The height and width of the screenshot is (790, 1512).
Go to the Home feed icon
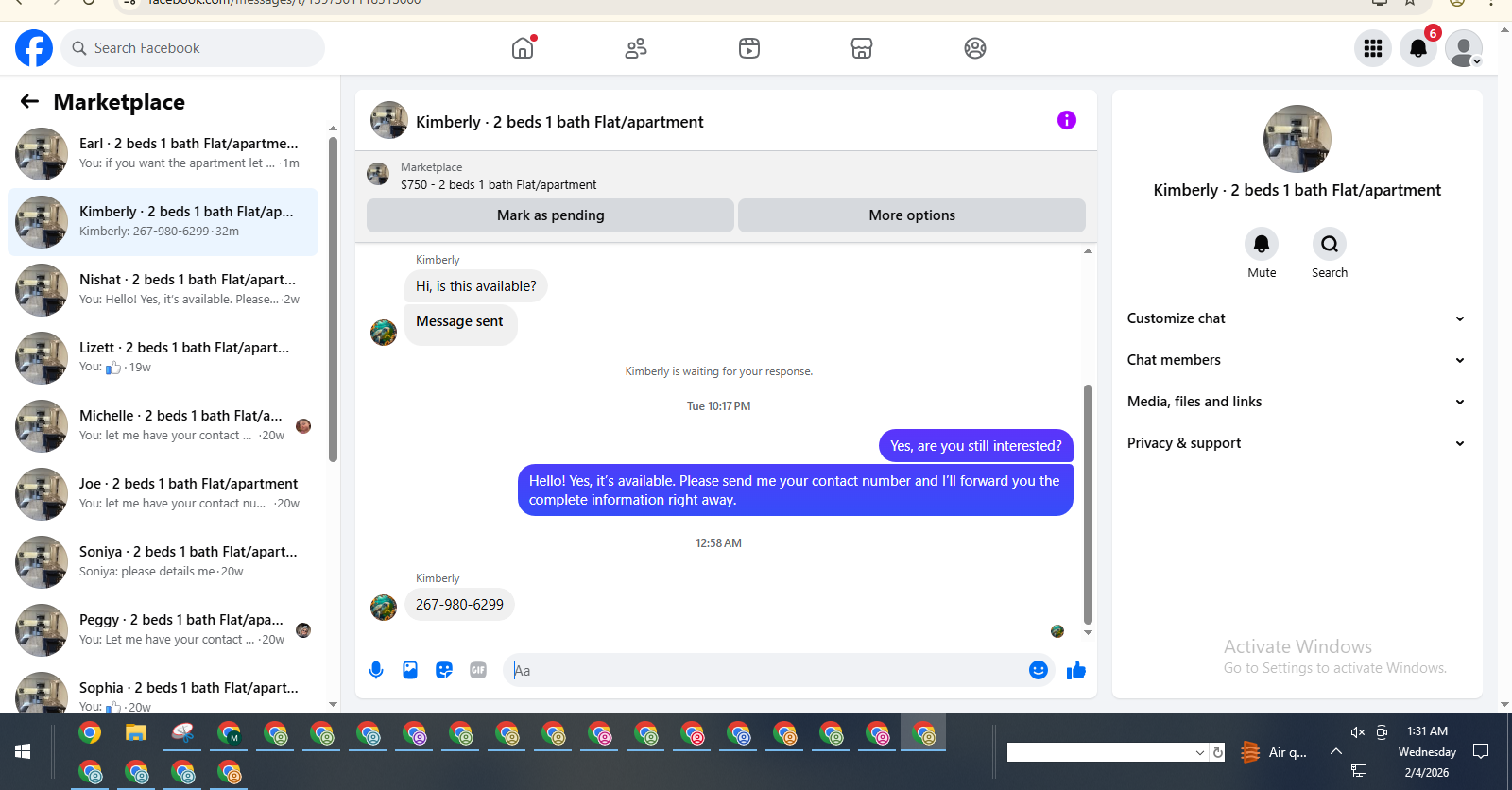[523, 48]
